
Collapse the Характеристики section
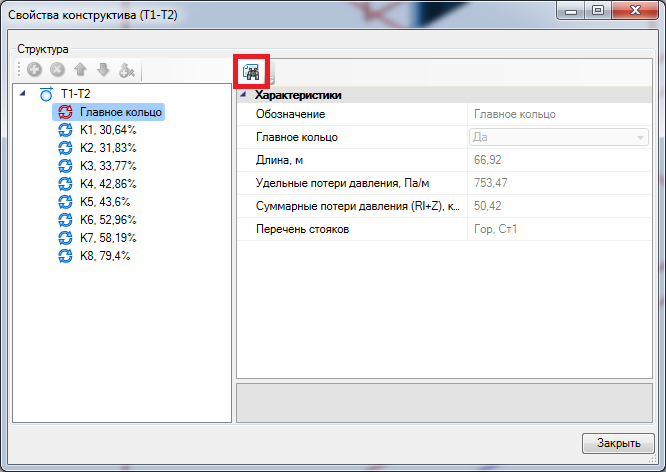[x=244, y=96]
